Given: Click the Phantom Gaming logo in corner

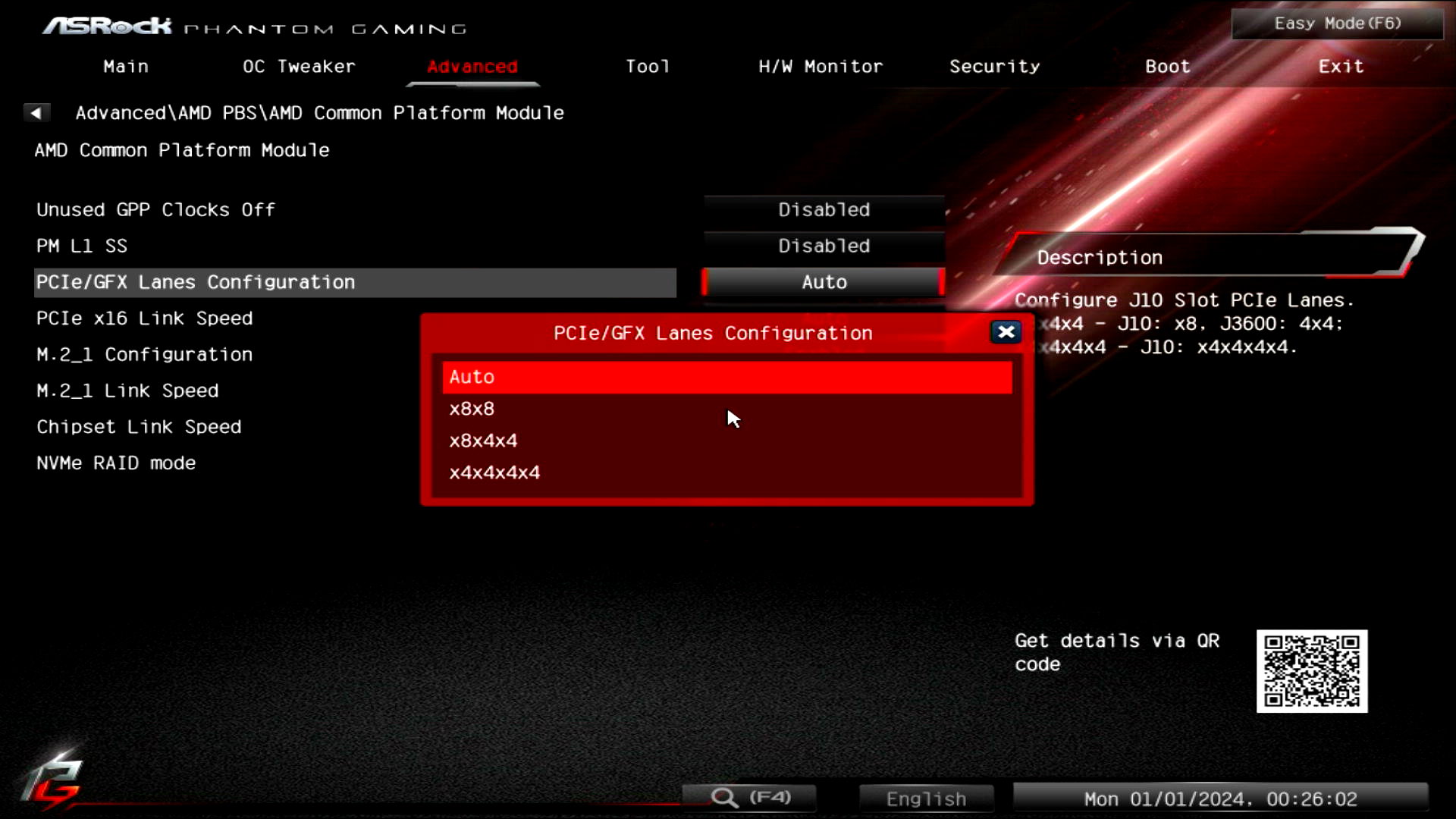Looking at the screenshot, I should [52, 781].
